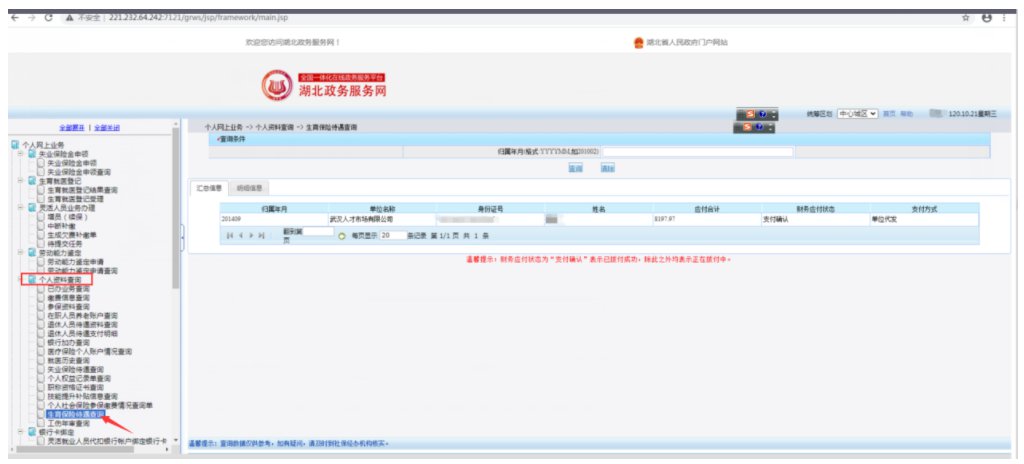
Task: Open the browser profile icon
Action: click(987, 18)
